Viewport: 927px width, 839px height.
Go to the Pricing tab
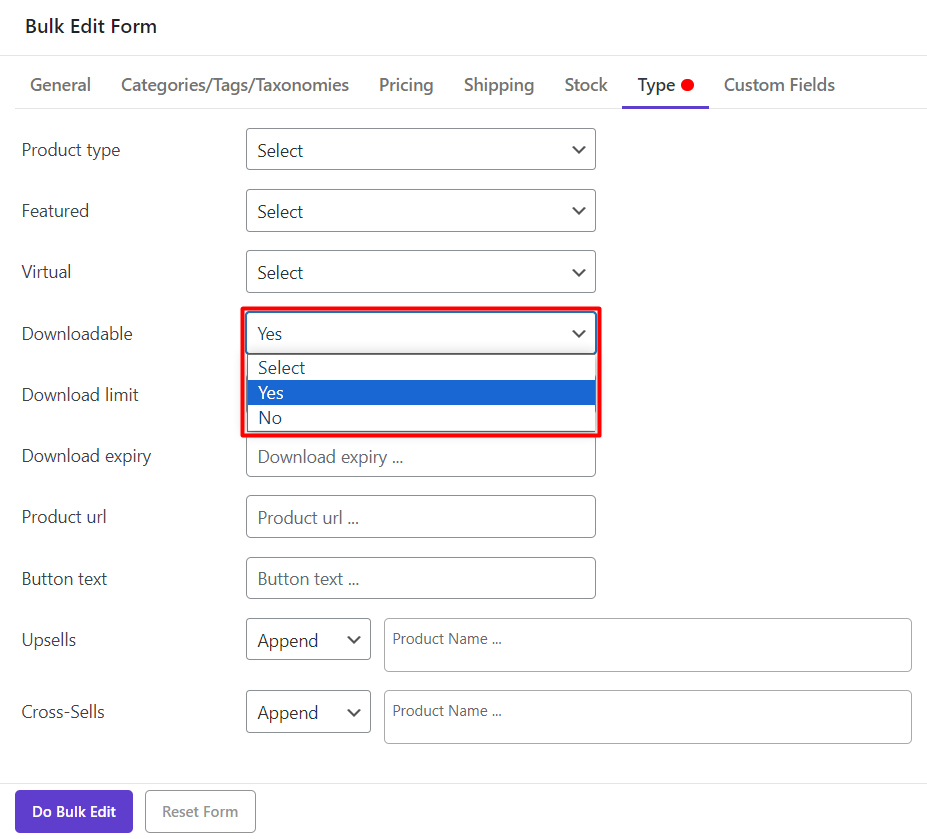pyautogui.click(x=406, y=85)
